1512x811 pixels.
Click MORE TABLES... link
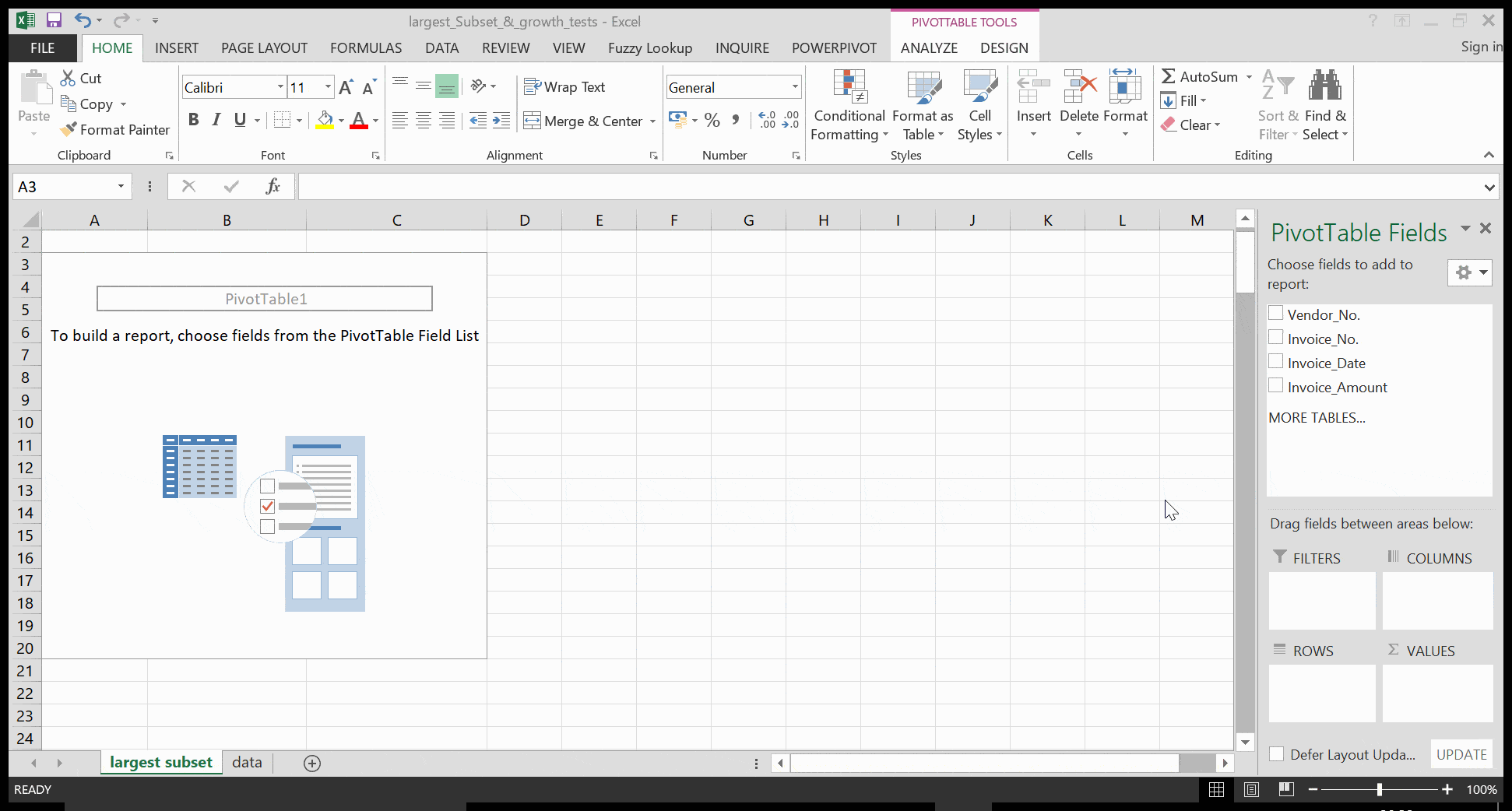(x=1317, y=417)
